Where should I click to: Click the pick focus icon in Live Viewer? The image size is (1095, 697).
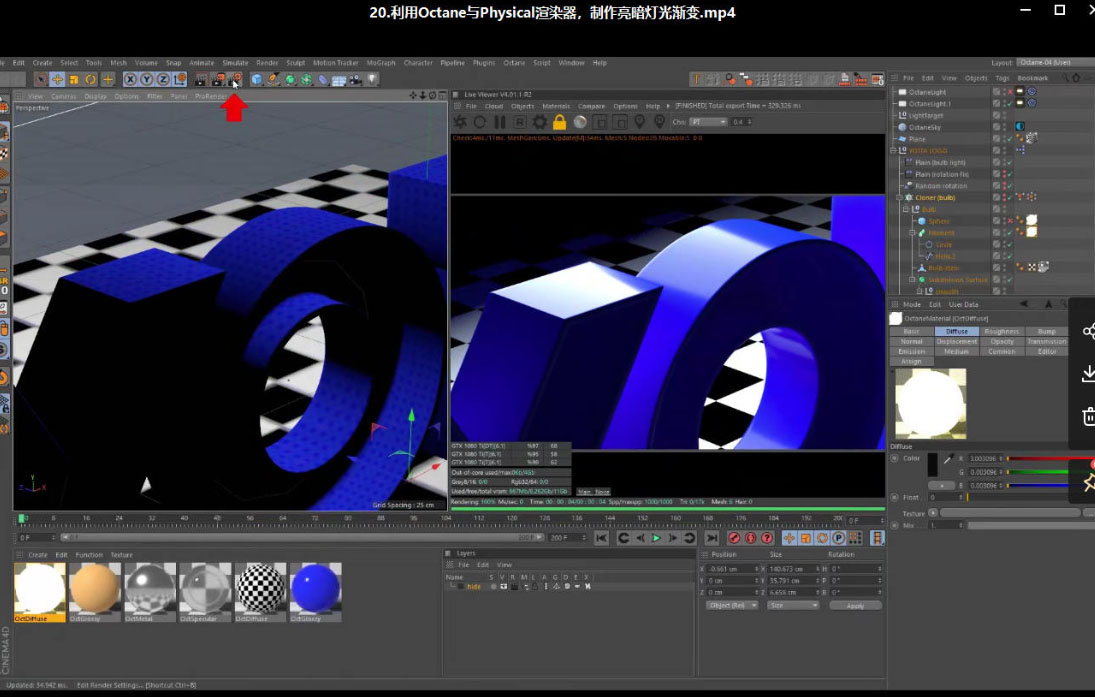(640, 122)
